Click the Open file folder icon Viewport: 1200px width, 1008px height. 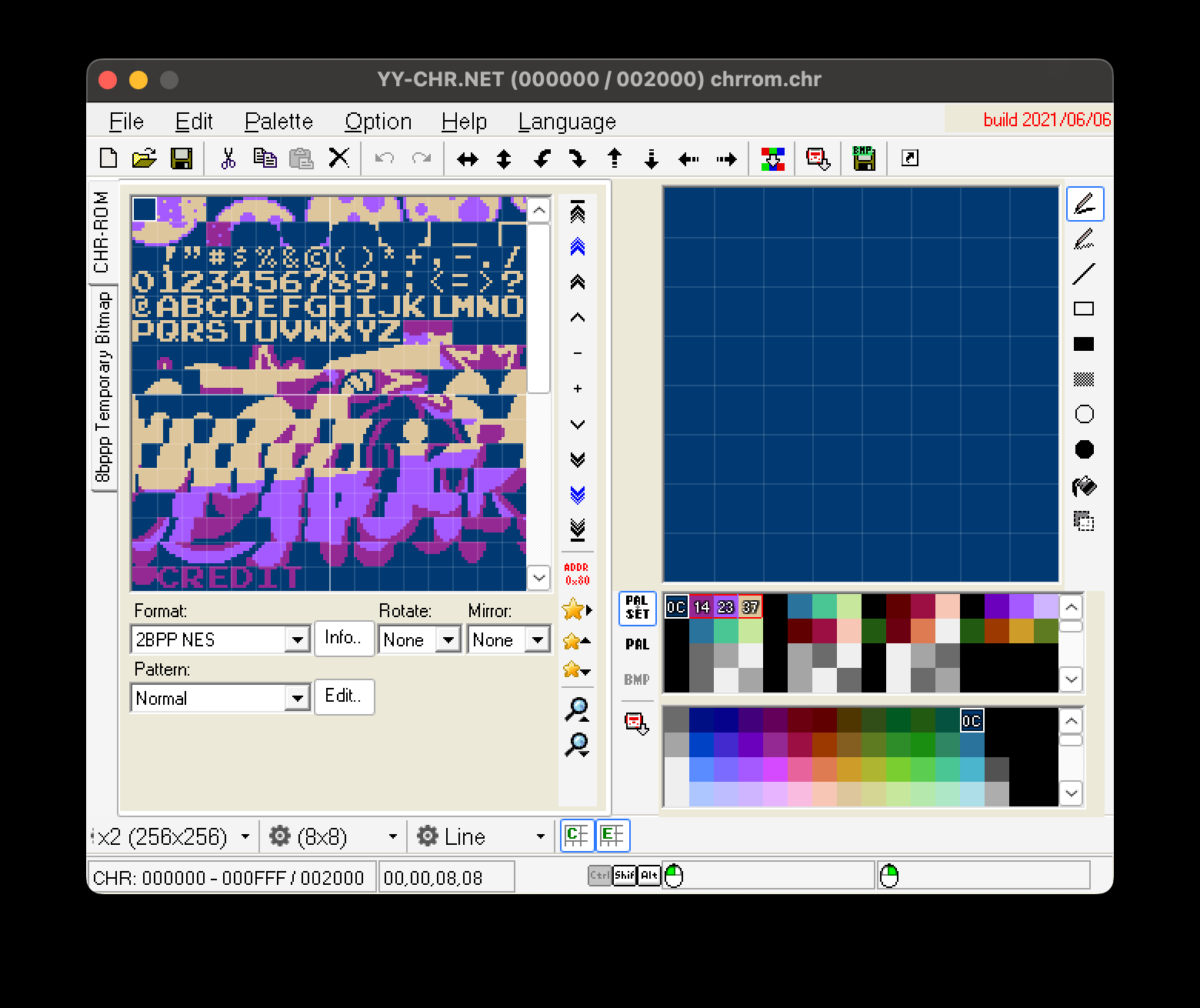[x=144, y=159]
